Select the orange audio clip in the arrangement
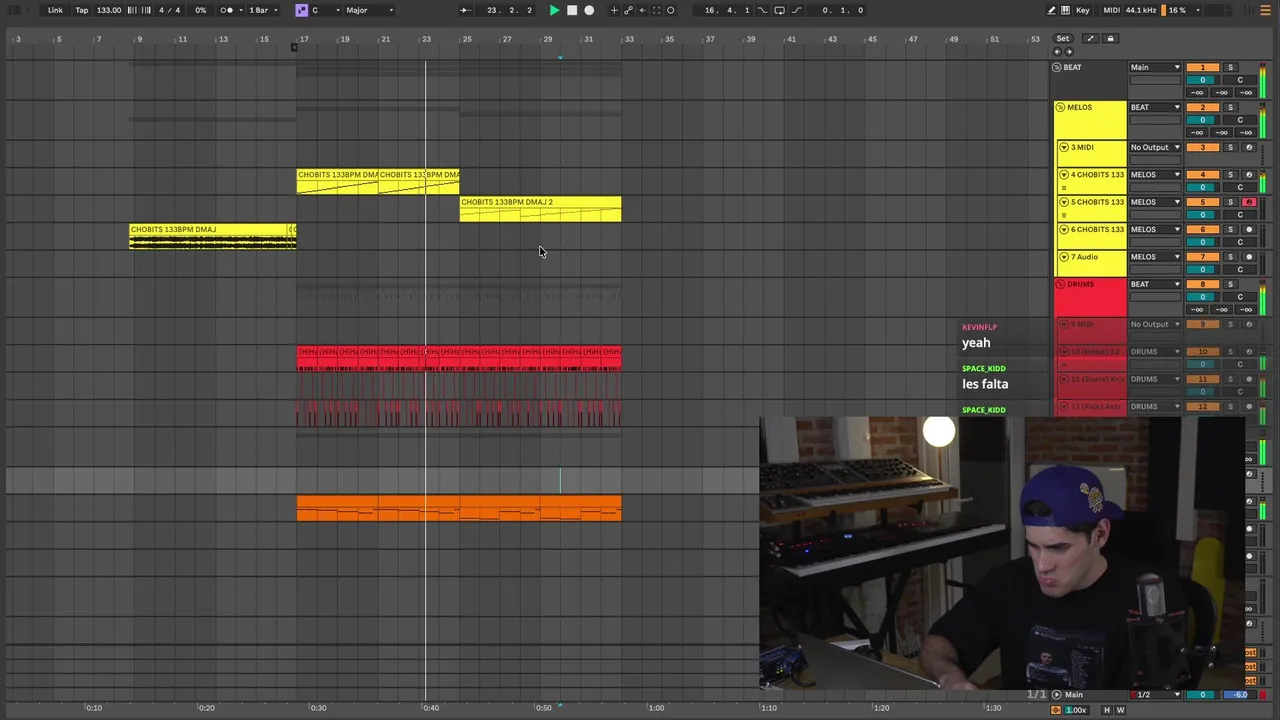 coord(459,508)
